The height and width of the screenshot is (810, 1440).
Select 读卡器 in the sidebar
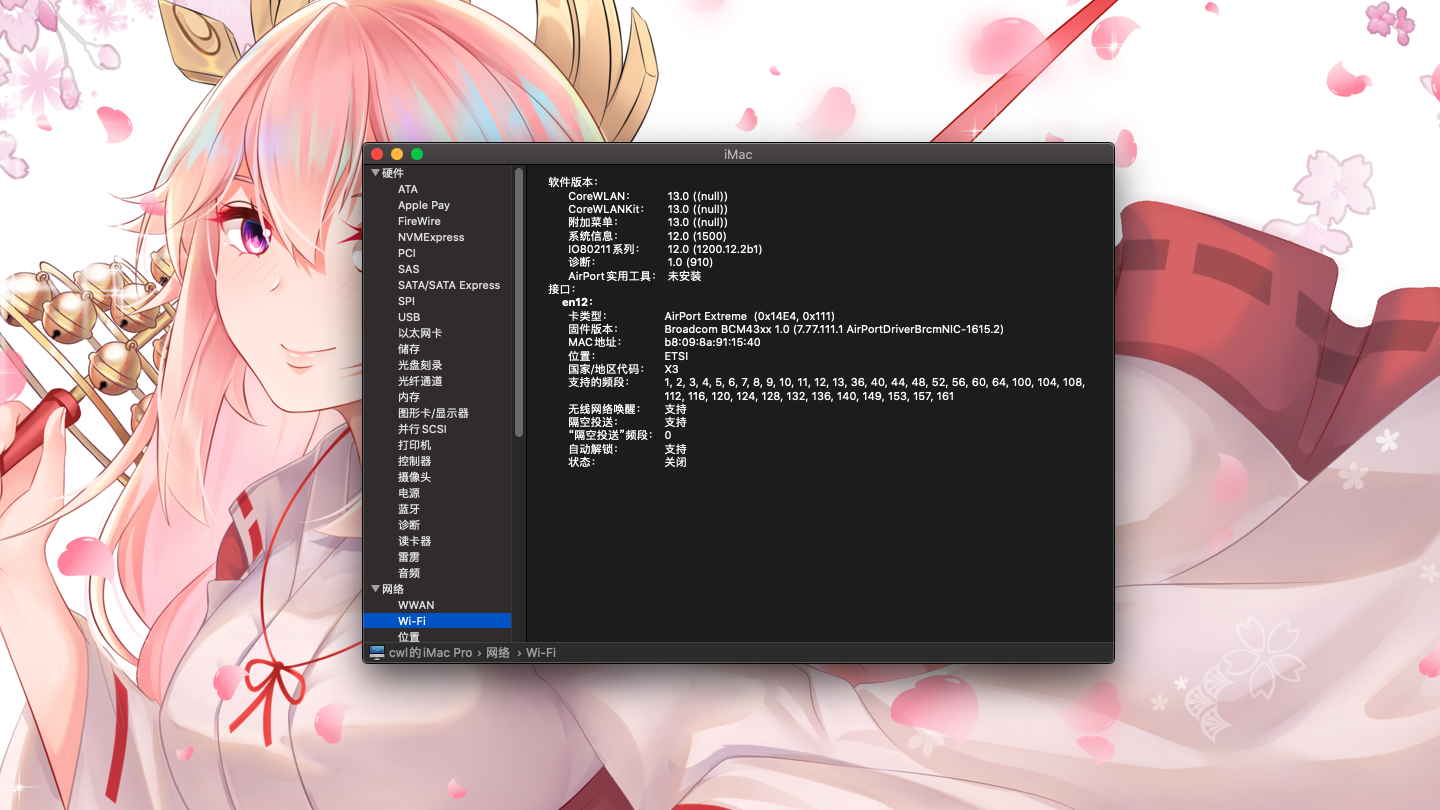415,541
